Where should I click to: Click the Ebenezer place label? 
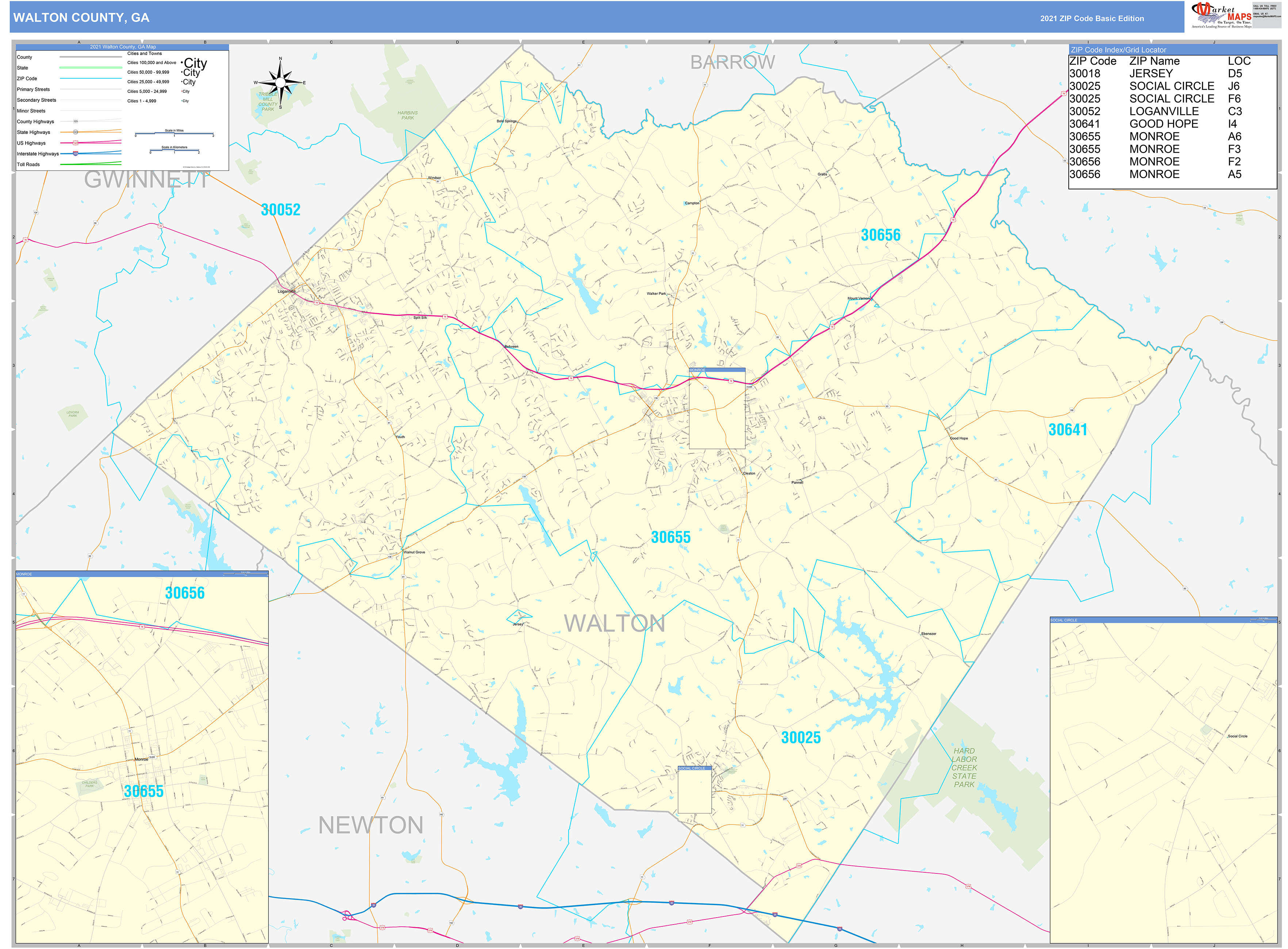928,634
